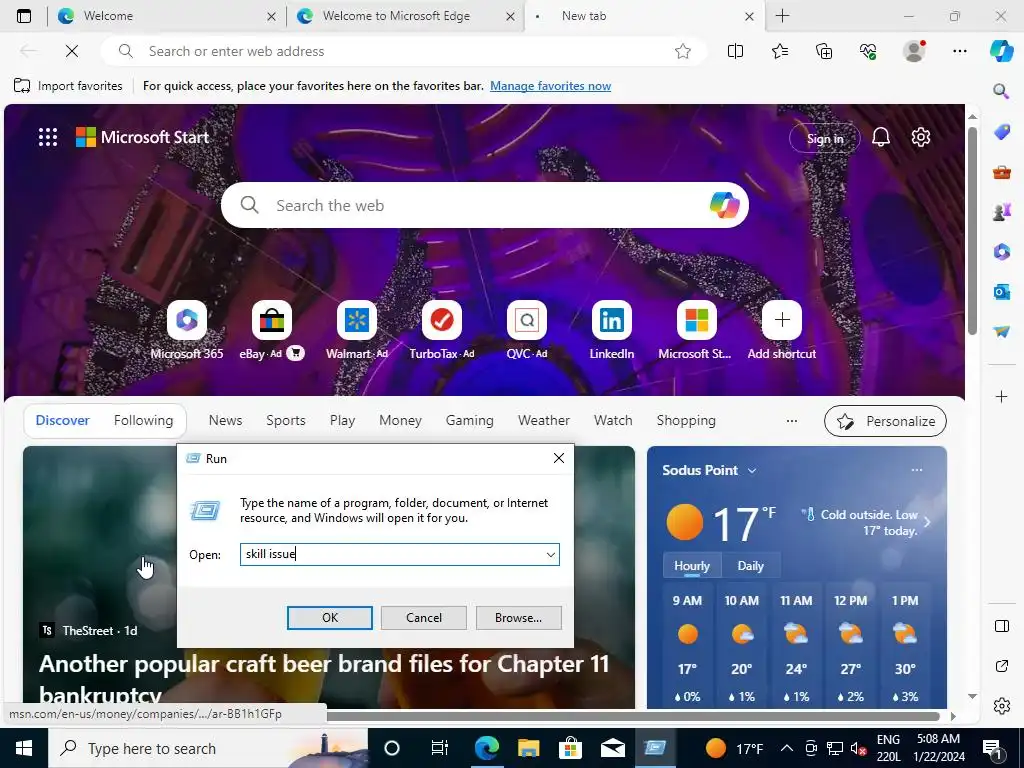Launch Copilot from the Edge toolbar
Viewport: 1024px width, 768px height.
(x=1001, y=51)
